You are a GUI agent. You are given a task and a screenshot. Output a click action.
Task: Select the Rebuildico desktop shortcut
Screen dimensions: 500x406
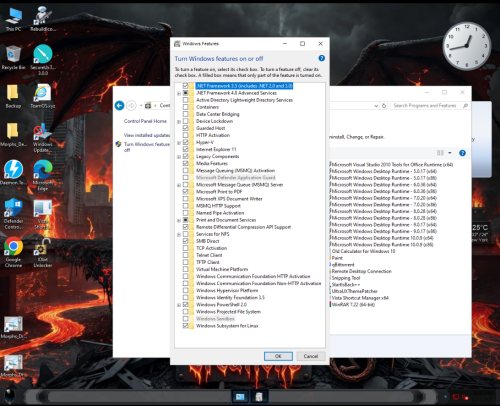pyautogui.click(x=43, y=19)
